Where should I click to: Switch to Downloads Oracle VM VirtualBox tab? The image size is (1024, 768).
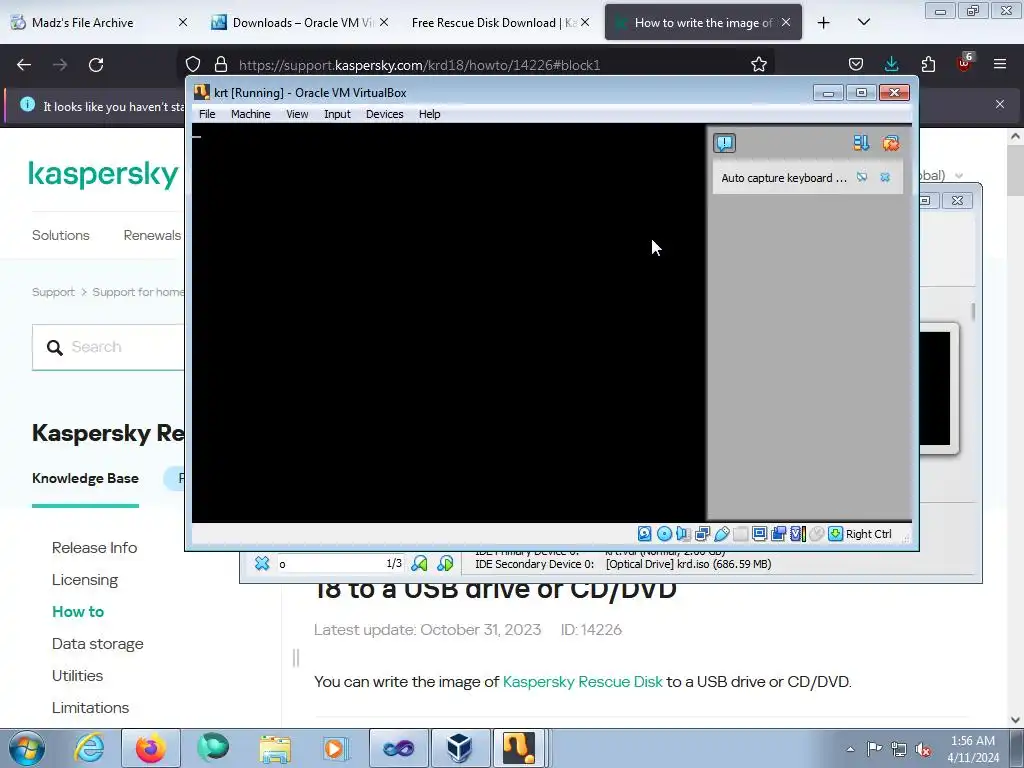coord(300,22)
